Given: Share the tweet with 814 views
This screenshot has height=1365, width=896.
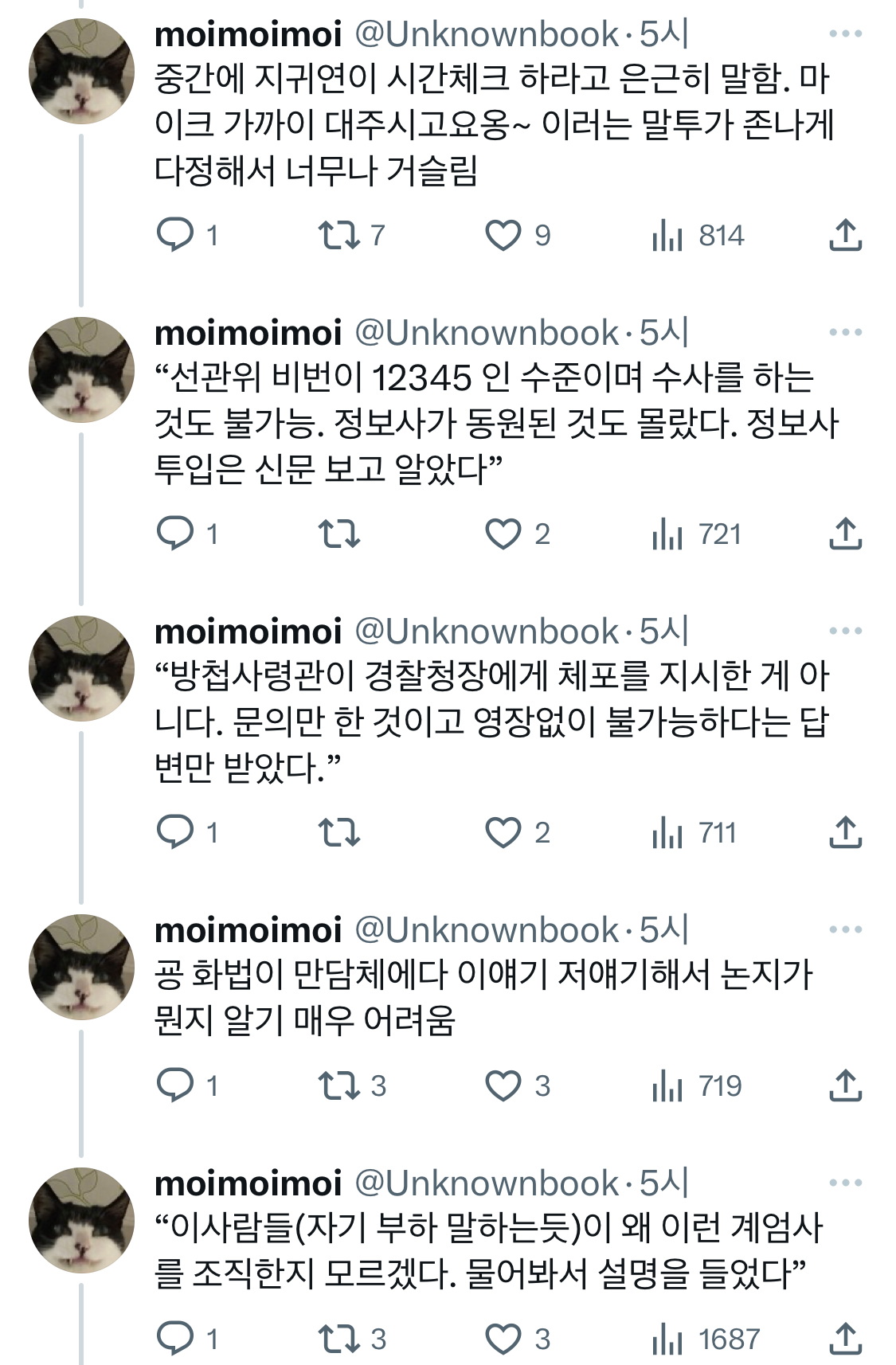Looking at the screenshot, I should 845,235.
